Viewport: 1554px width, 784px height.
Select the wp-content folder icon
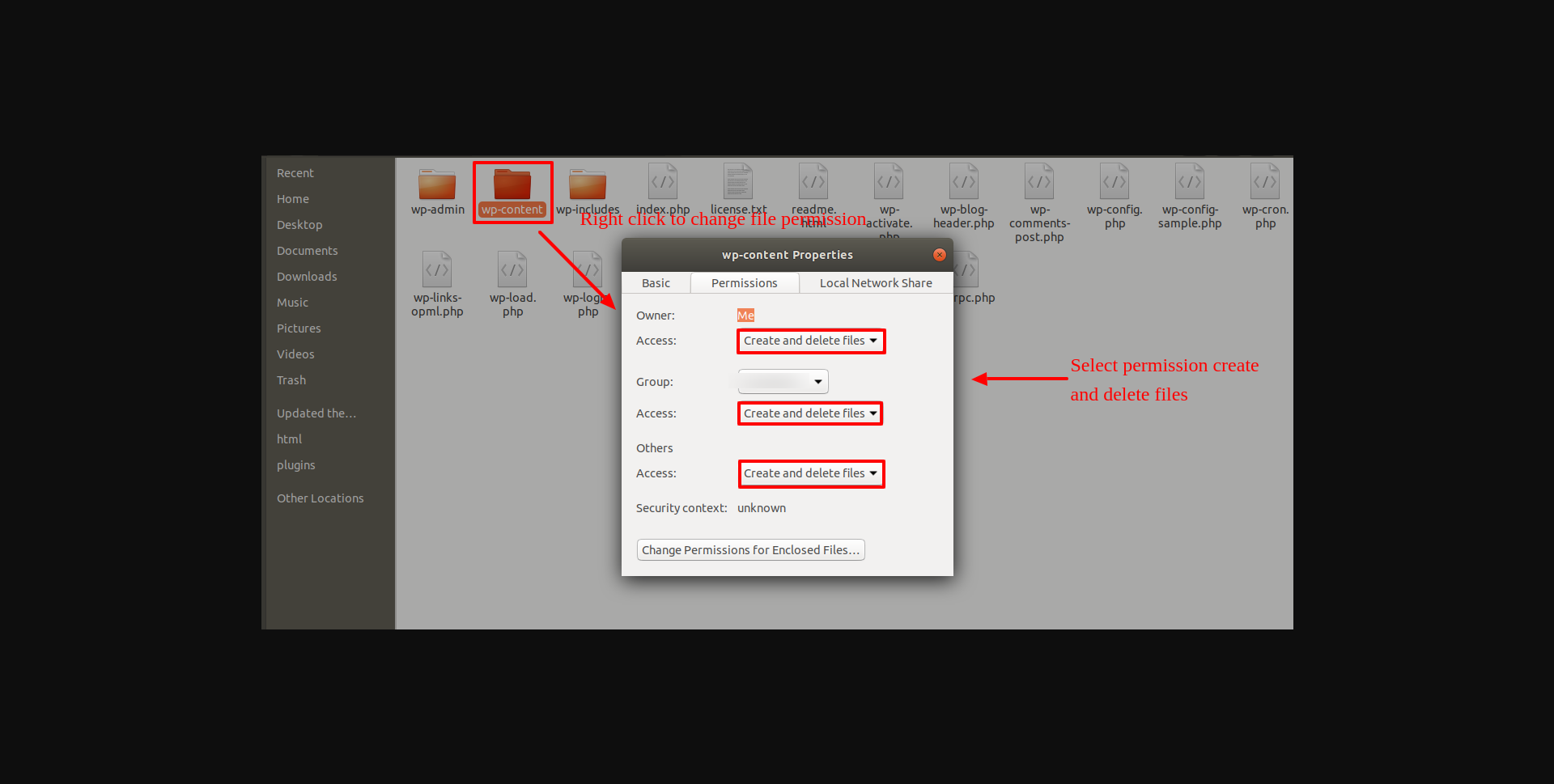coord(512,184)
